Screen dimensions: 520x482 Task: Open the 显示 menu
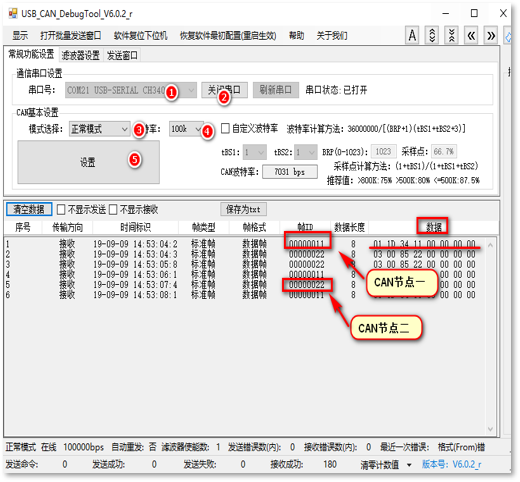20,35
